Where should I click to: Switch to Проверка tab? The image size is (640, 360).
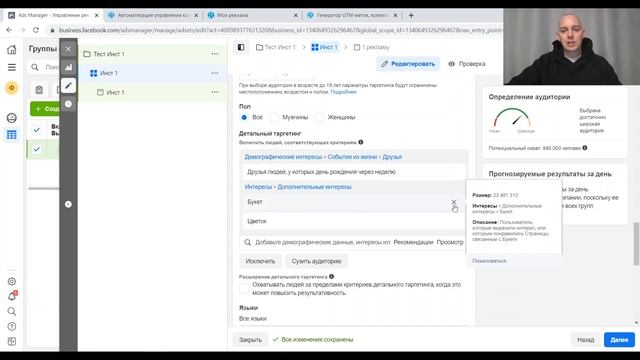(x=467, y=64)
